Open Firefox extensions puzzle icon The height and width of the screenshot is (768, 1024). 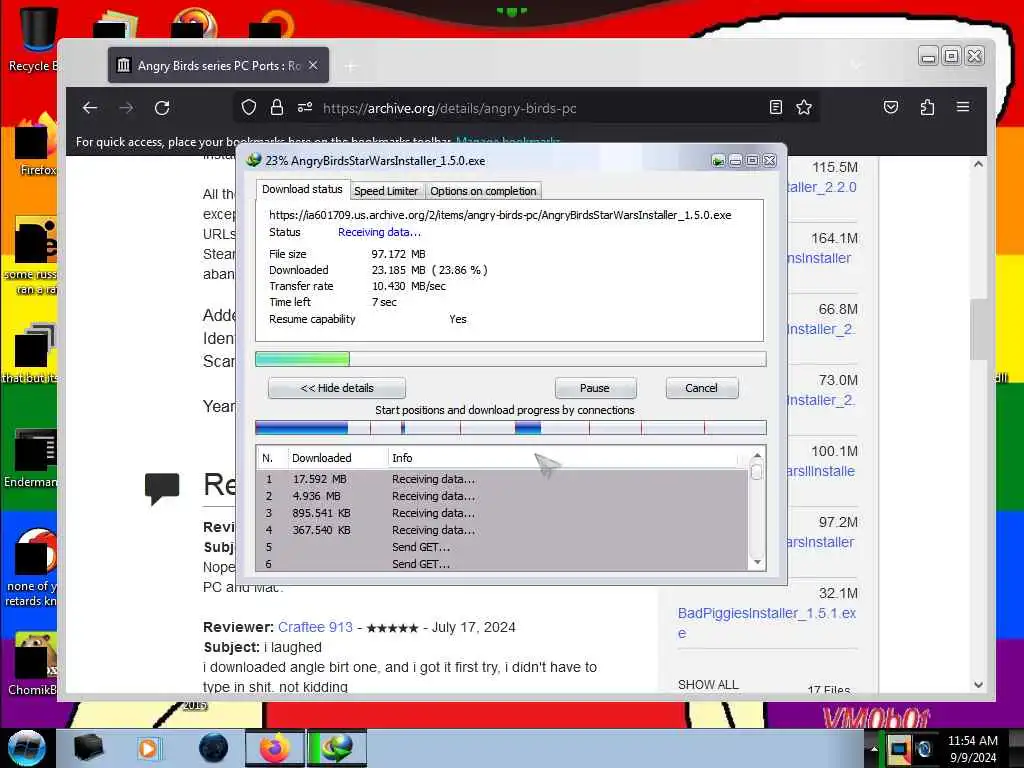coord(927,107)
